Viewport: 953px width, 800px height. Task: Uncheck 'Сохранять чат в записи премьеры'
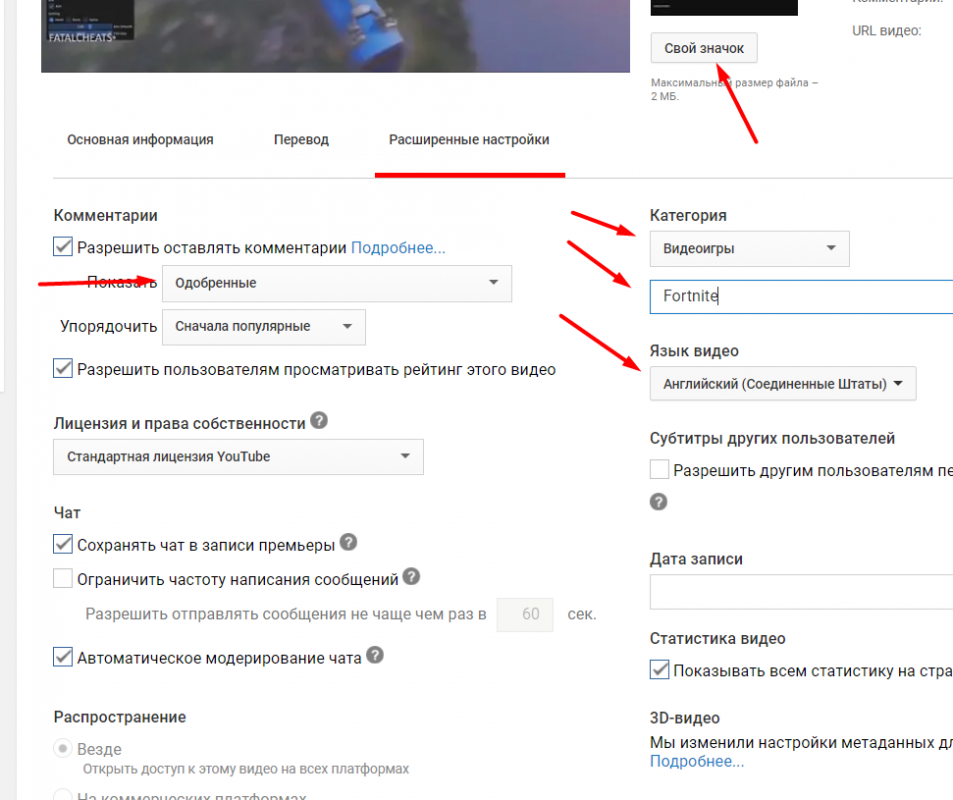(x=63, y=544)
